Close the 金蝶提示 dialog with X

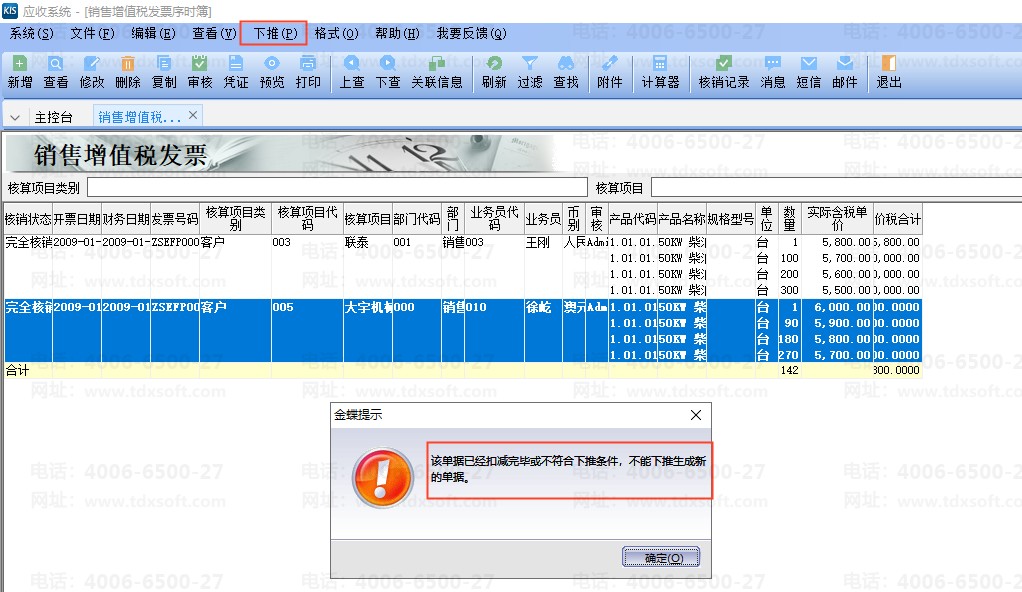696,415
